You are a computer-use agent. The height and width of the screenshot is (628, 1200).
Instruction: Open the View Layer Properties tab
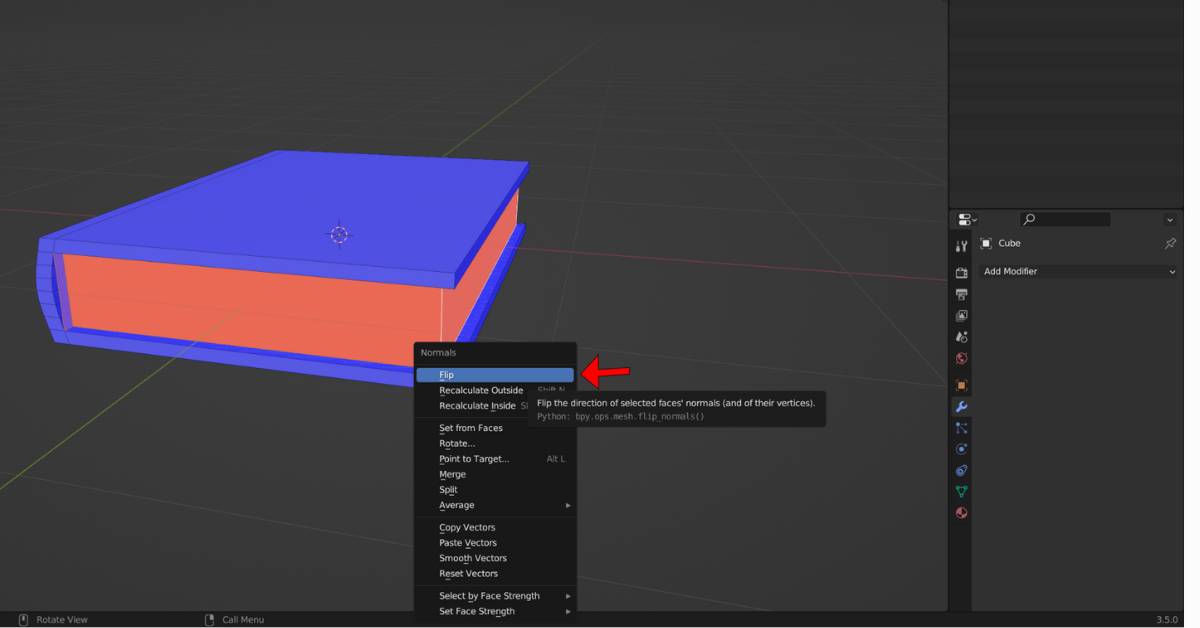pyautogui.click(x=960, y=315)
